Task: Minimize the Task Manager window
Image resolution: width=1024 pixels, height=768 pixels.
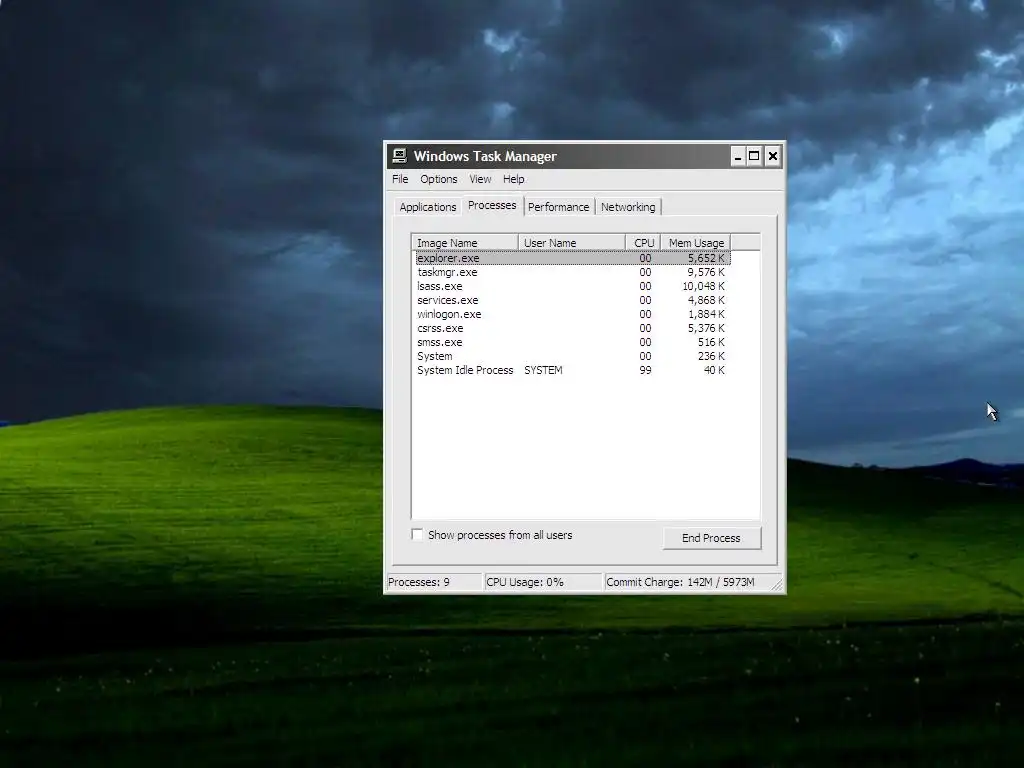Action: (x=737, y=156)
